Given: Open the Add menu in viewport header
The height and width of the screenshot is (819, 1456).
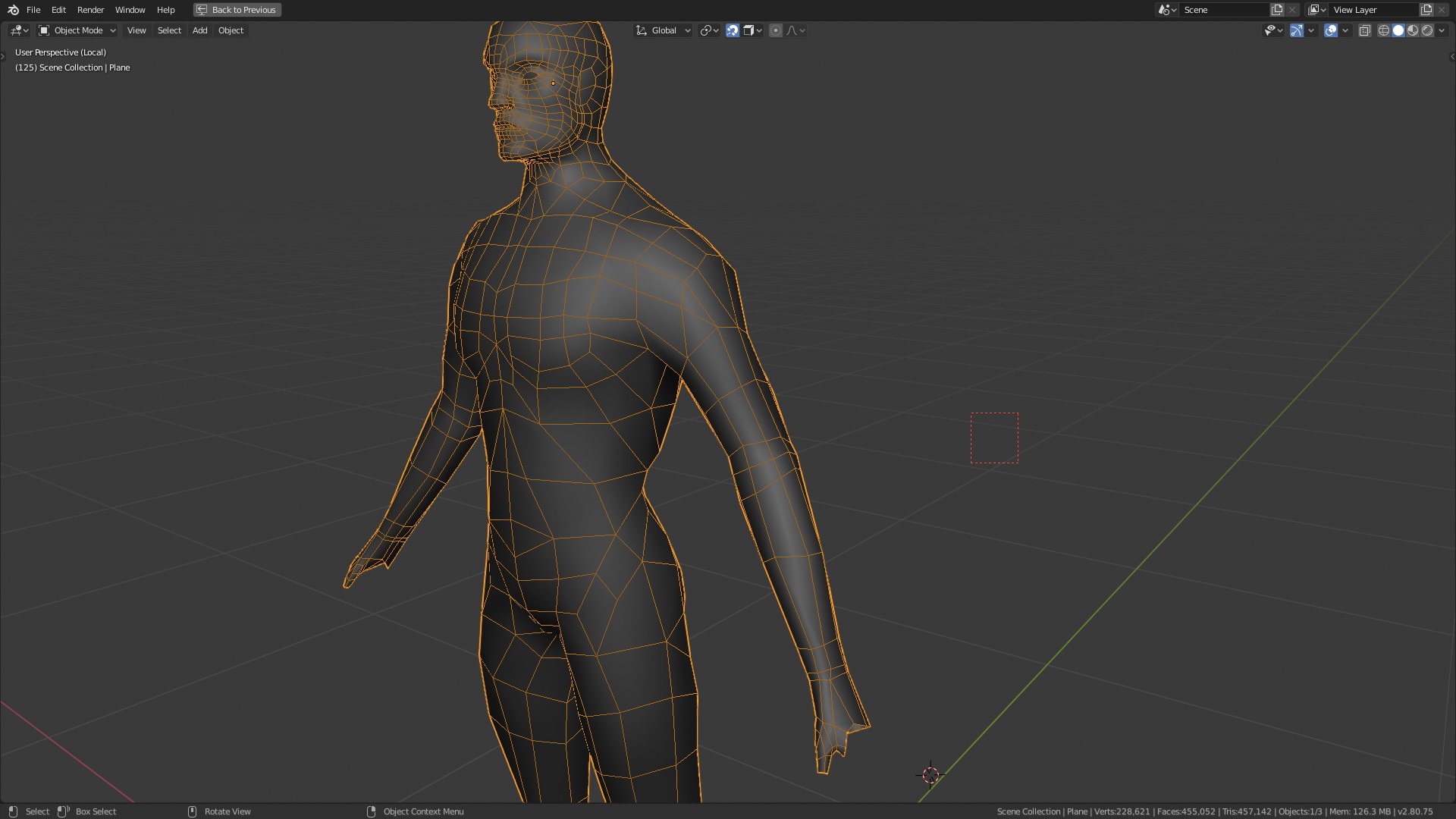Looking at the screenshot, I should (x=199, y=30).
